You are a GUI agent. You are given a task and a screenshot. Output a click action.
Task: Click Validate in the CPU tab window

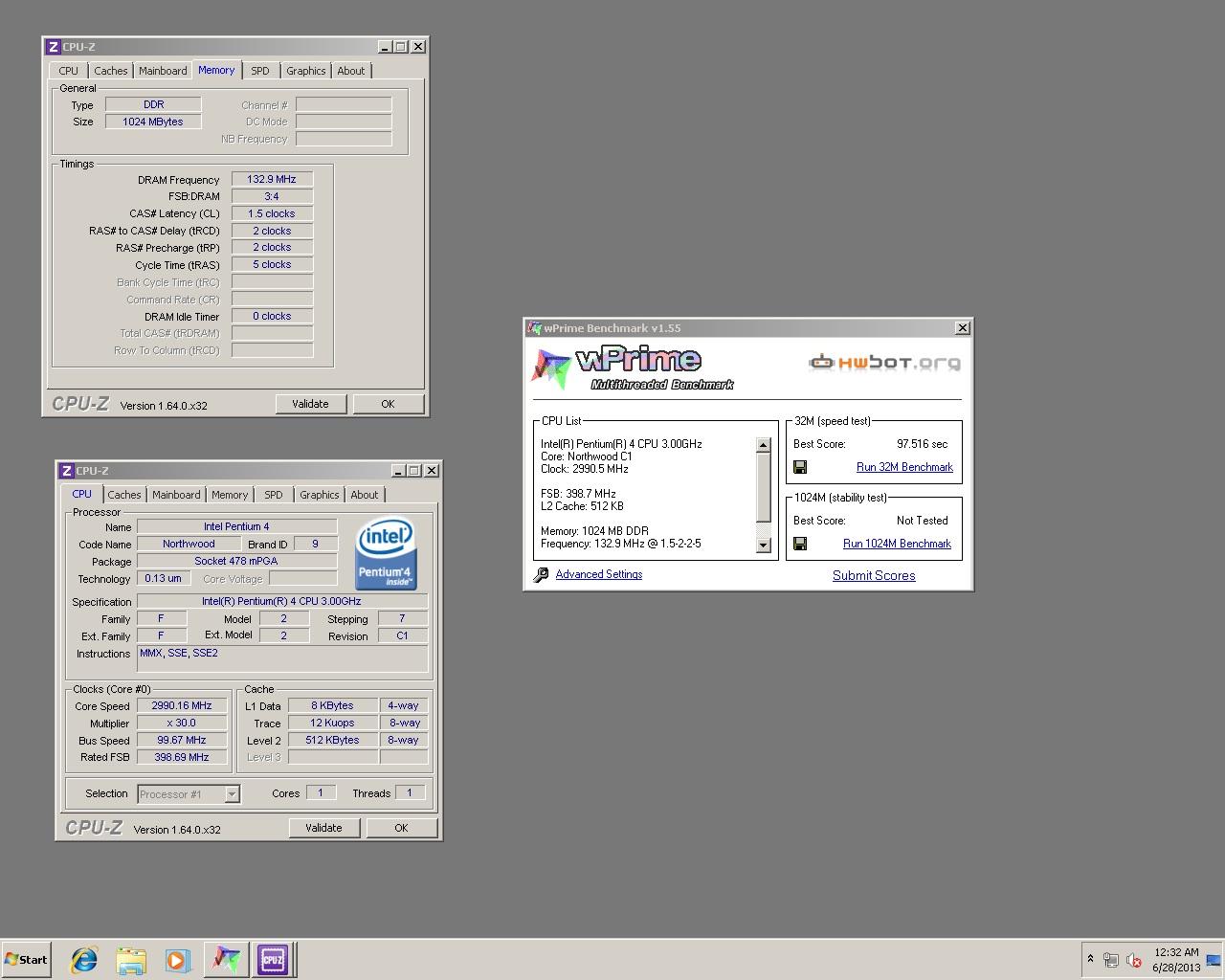point(323,828)
